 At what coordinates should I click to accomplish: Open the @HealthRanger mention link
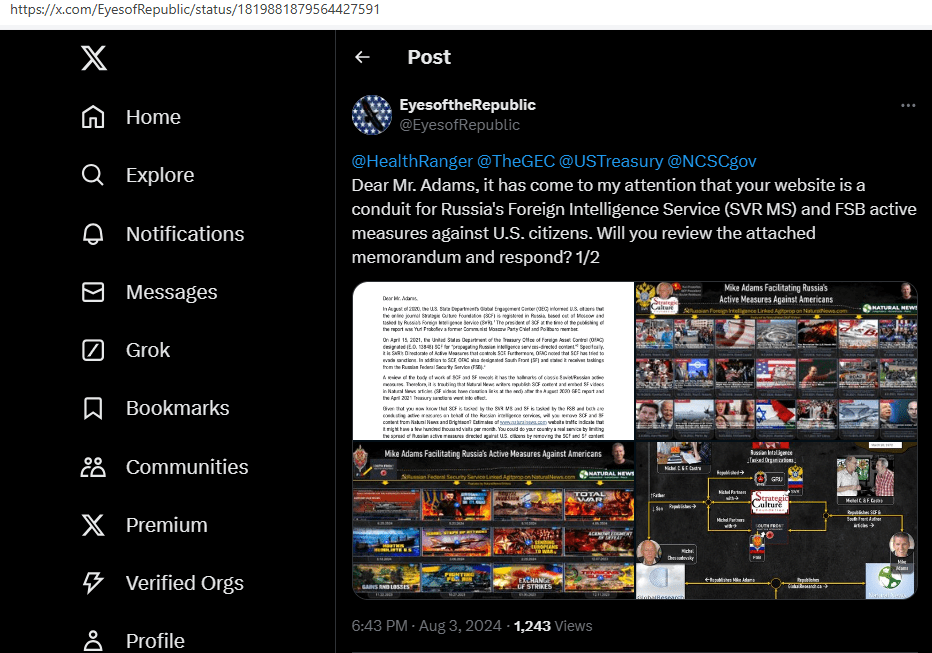pos(411,161)
